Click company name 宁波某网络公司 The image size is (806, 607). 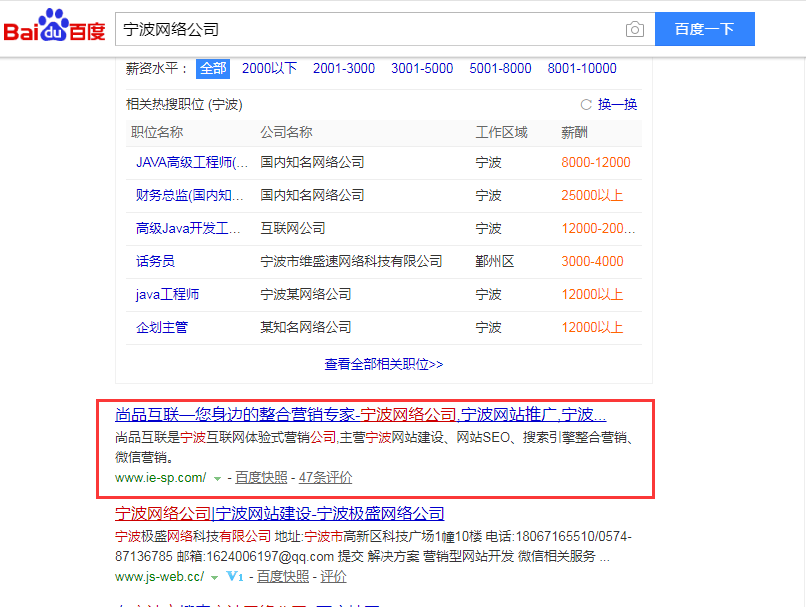click(x=305, y=295)
